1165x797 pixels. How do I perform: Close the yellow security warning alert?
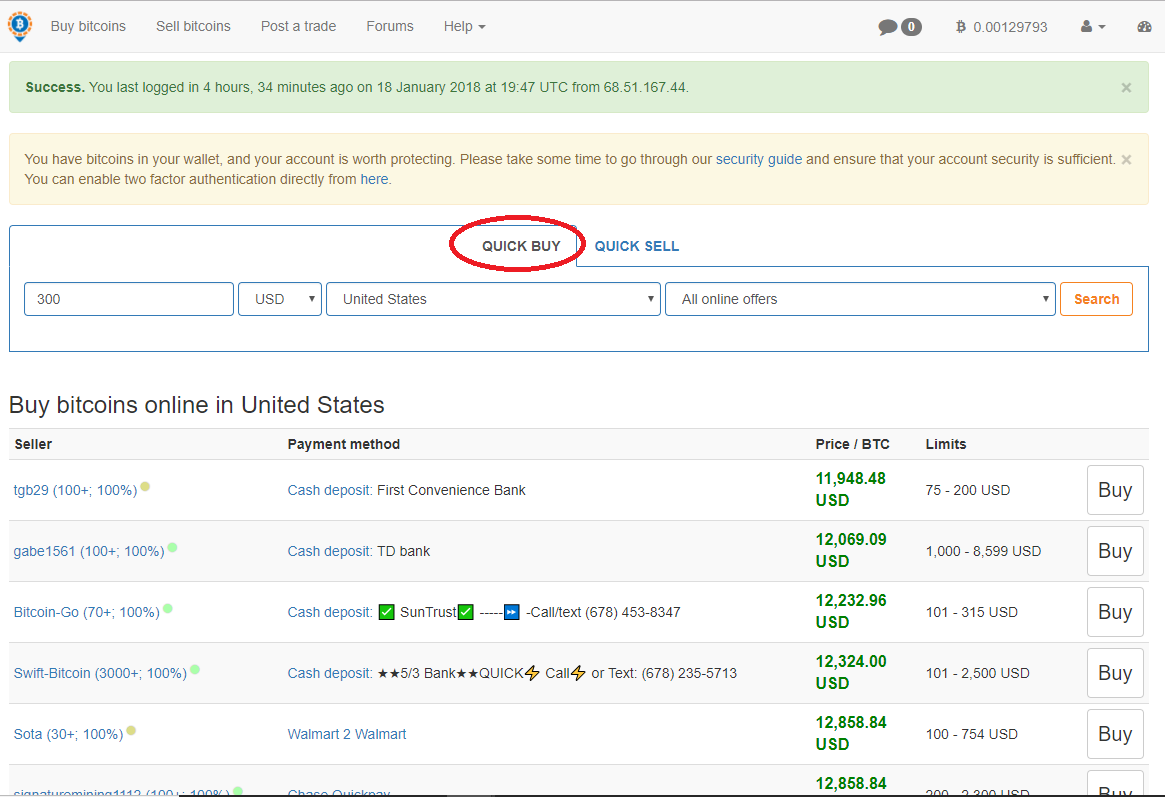[1126, 160]
